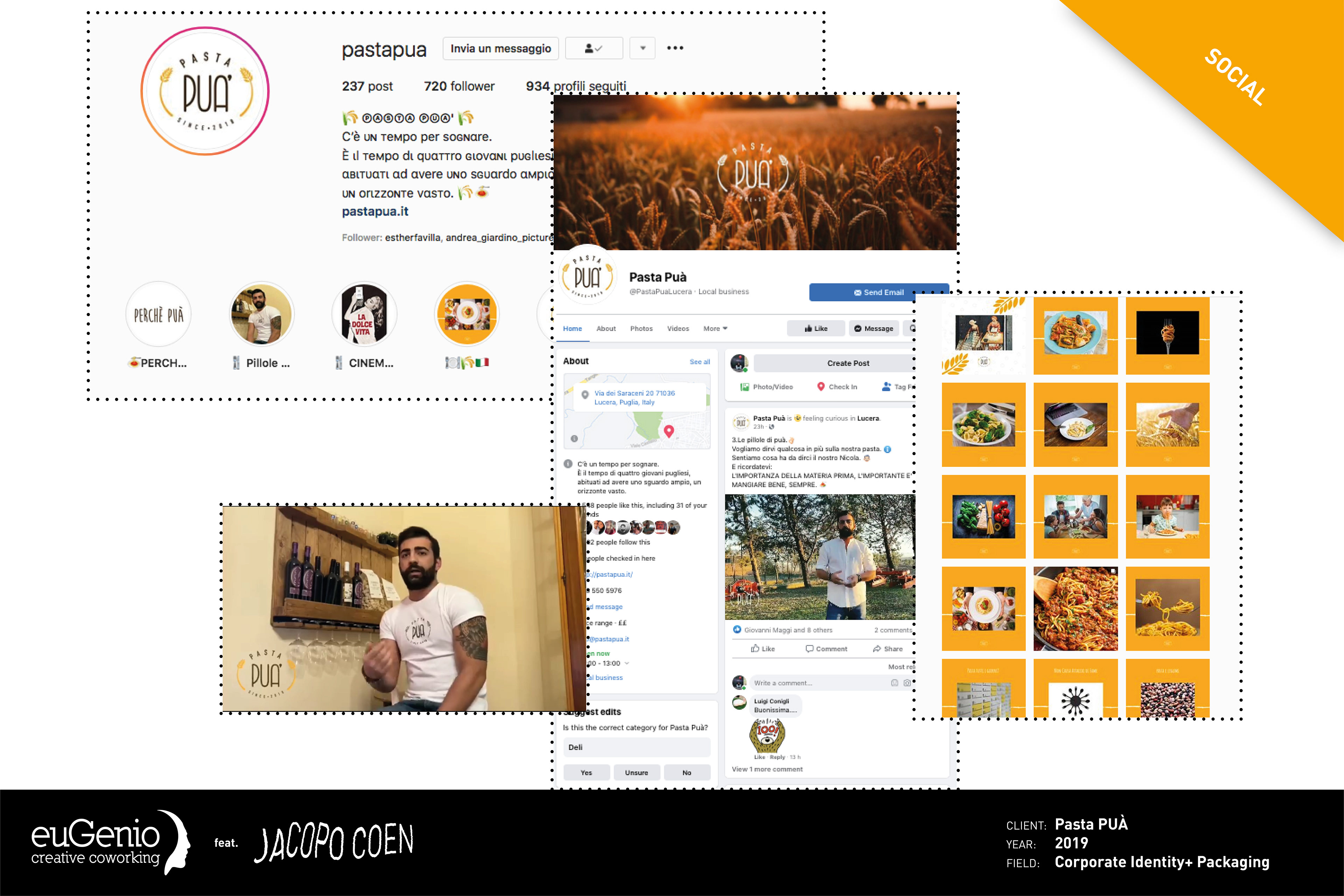This screenshot has width=1344, height=896.
Task: Click the Comment icon under post
Action: (x=810, y=649)
